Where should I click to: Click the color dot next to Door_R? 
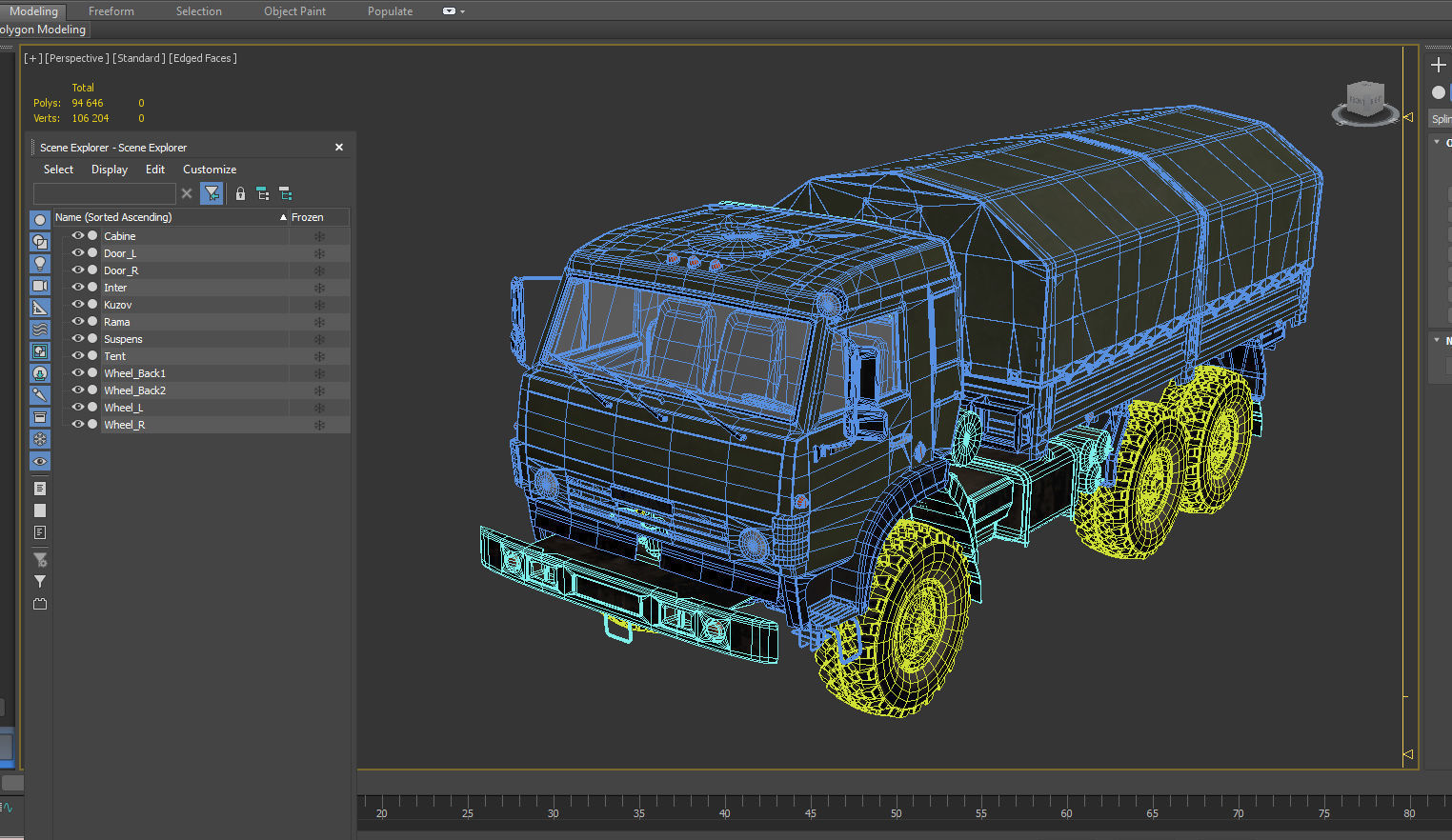92,270
